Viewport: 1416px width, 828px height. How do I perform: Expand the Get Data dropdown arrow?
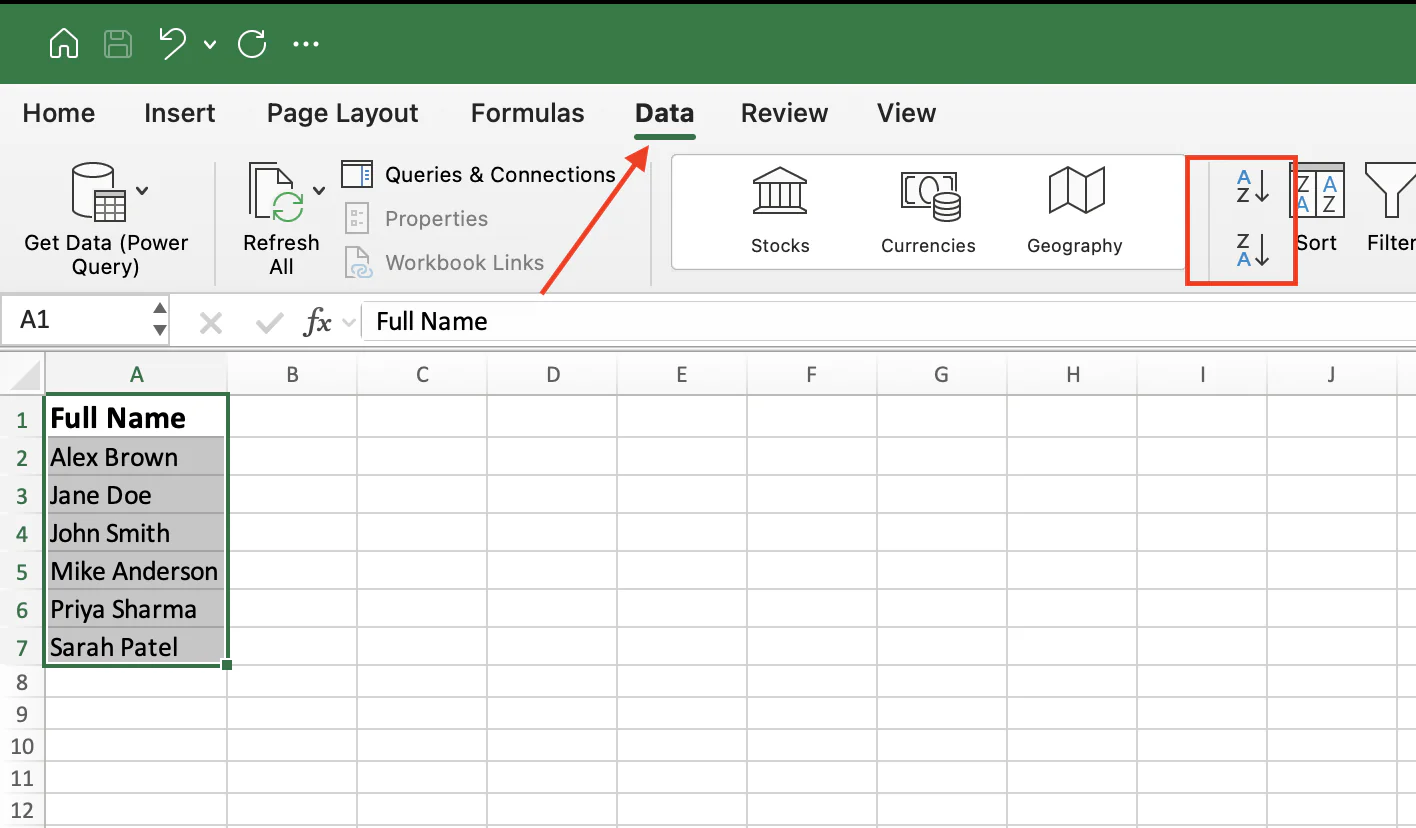click(x=142, y=191)
